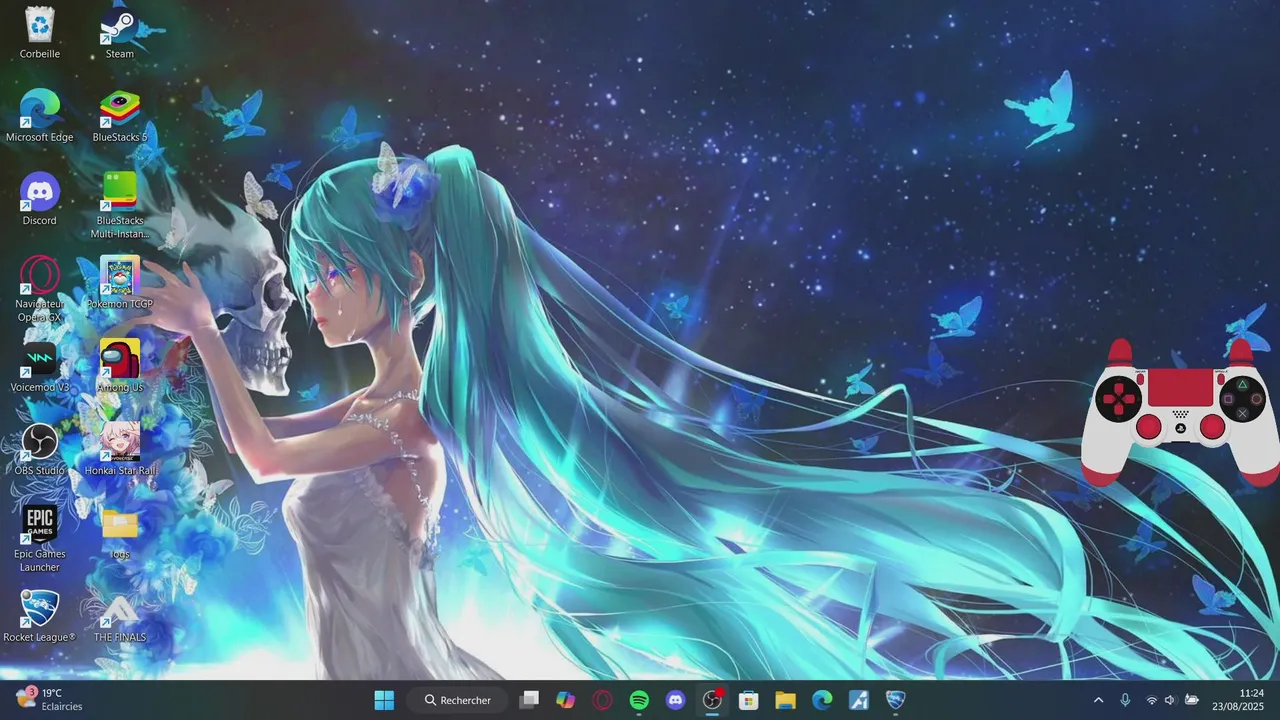Launch the Voicemod V3 shortcut
Viewport: 1280px width, 720px height.
pos(40,366)
